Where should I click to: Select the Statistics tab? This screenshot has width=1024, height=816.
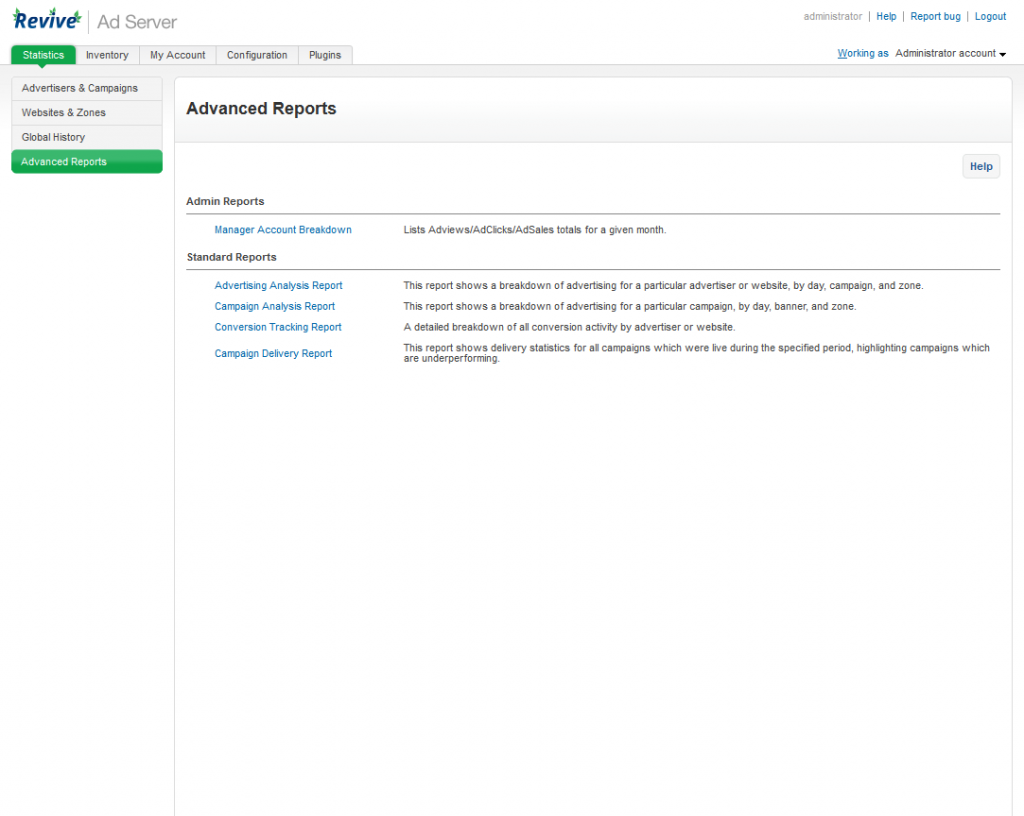point(42,55)
